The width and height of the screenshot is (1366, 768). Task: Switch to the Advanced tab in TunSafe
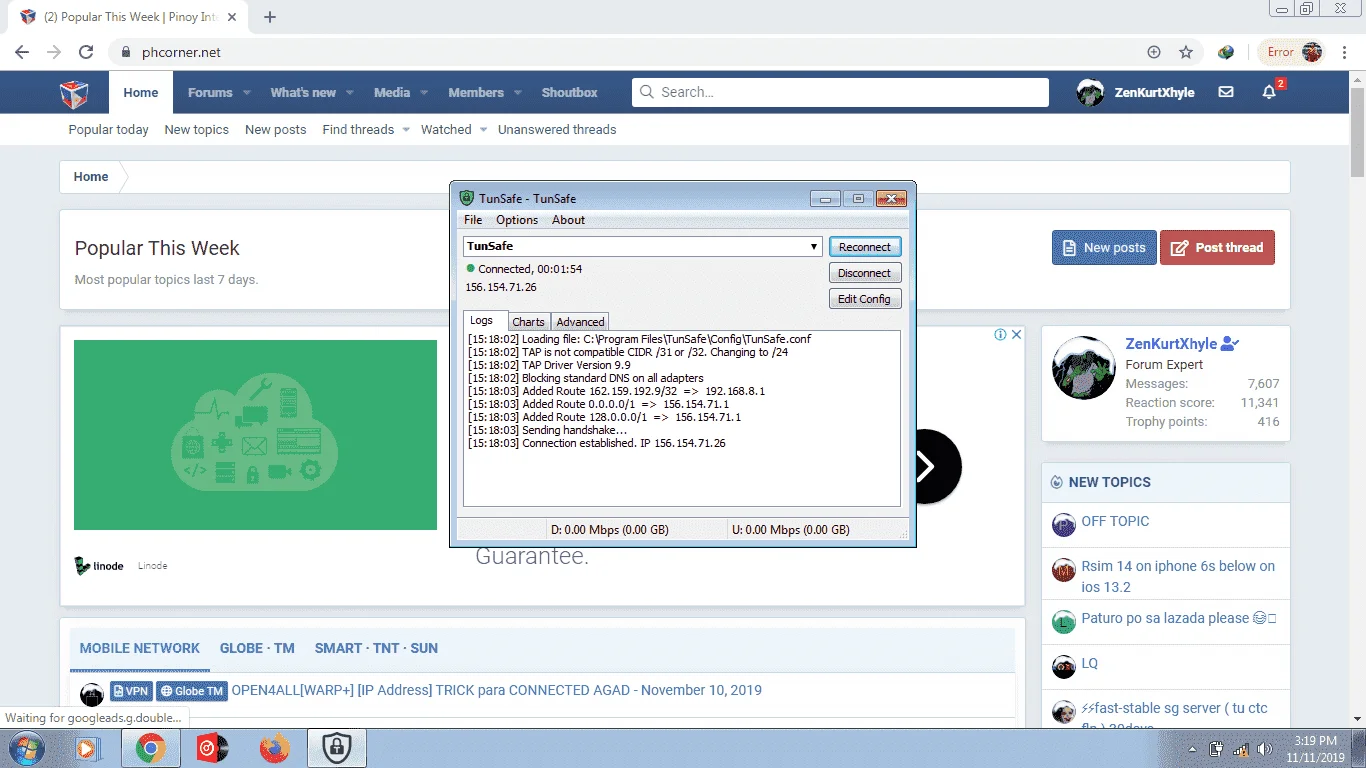(x=580, y=322)
